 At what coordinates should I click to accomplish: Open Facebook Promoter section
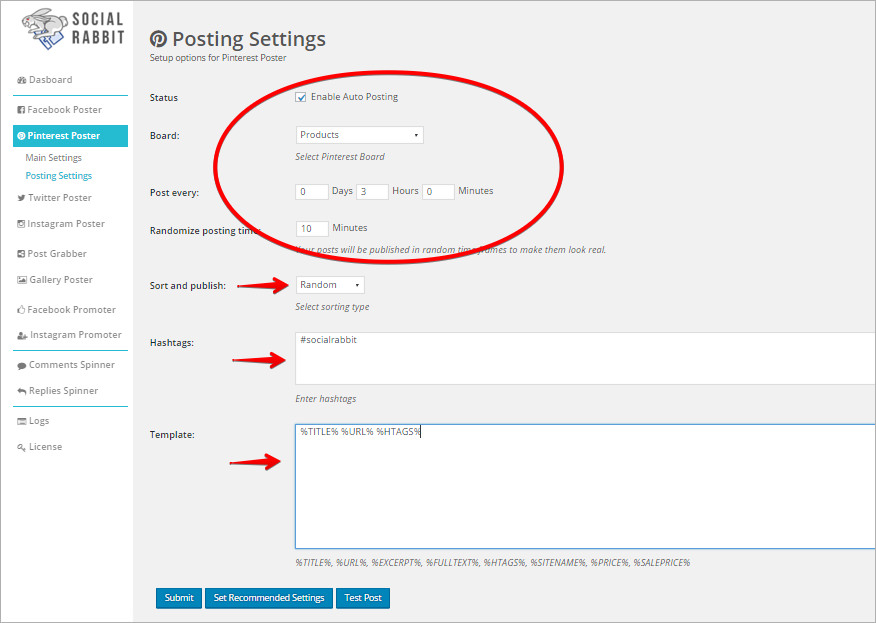[72, 310]
